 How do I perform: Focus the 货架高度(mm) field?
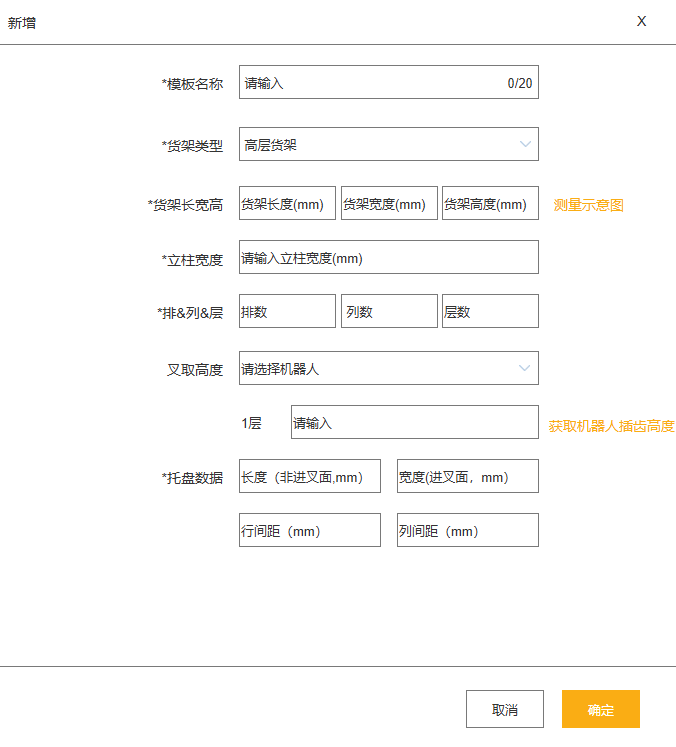490,203
